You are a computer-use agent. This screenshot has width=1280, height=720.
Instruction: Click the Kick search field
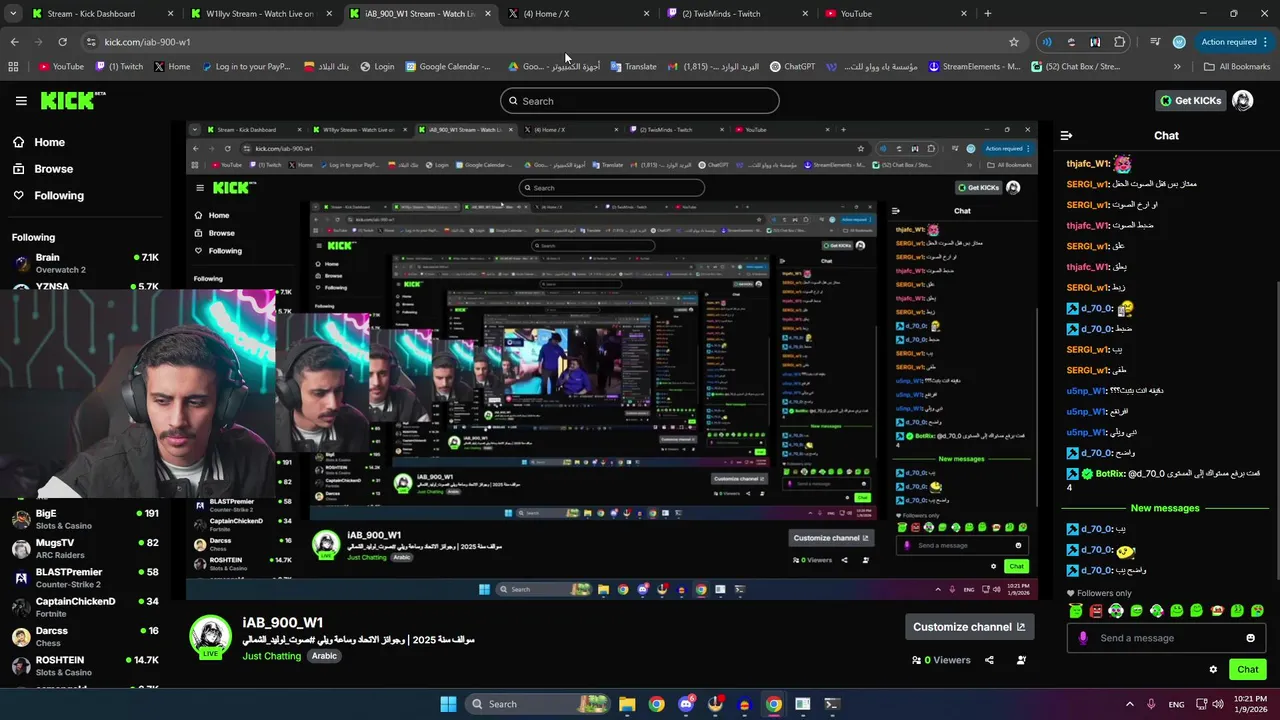coord(640,101)
